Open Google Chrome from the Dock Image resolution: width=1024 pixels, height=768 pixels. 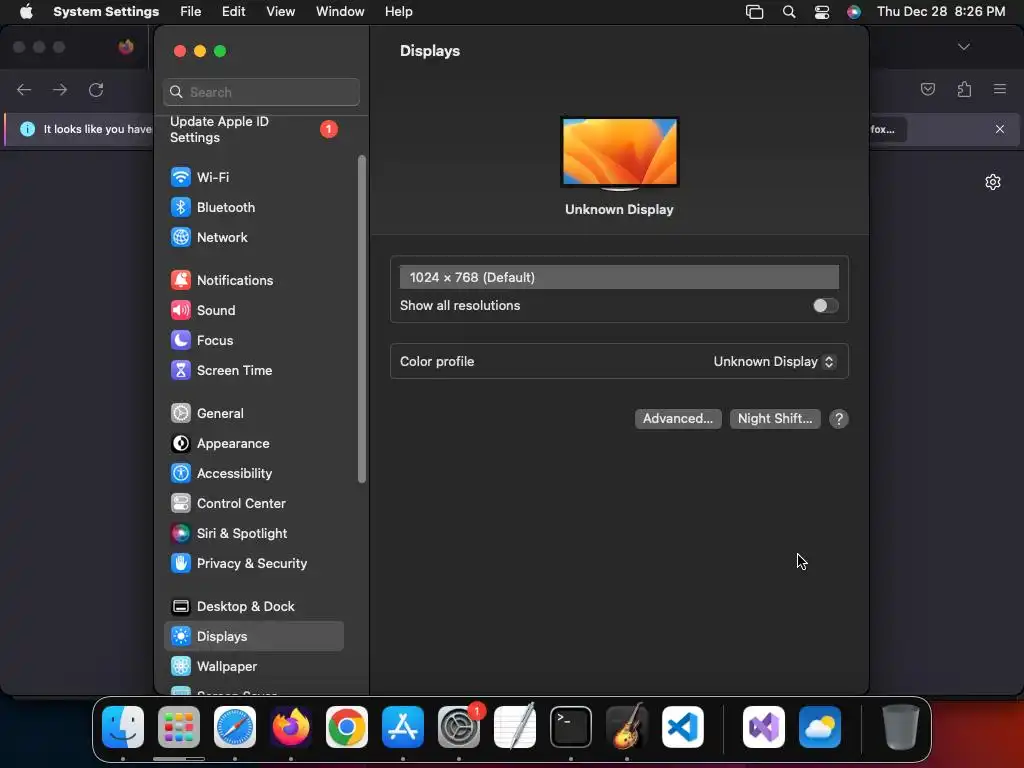347,727
